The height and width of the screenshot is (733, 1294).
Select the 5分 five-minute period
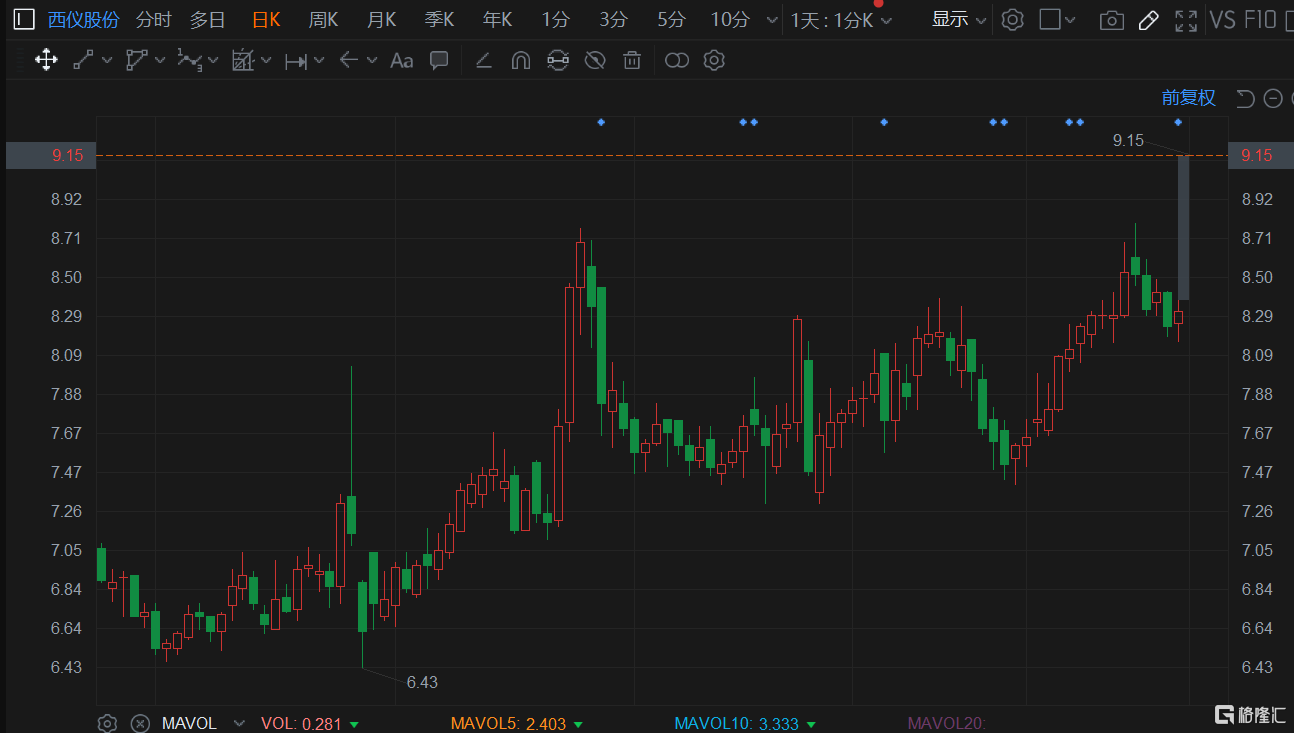(x=672, y=20)
